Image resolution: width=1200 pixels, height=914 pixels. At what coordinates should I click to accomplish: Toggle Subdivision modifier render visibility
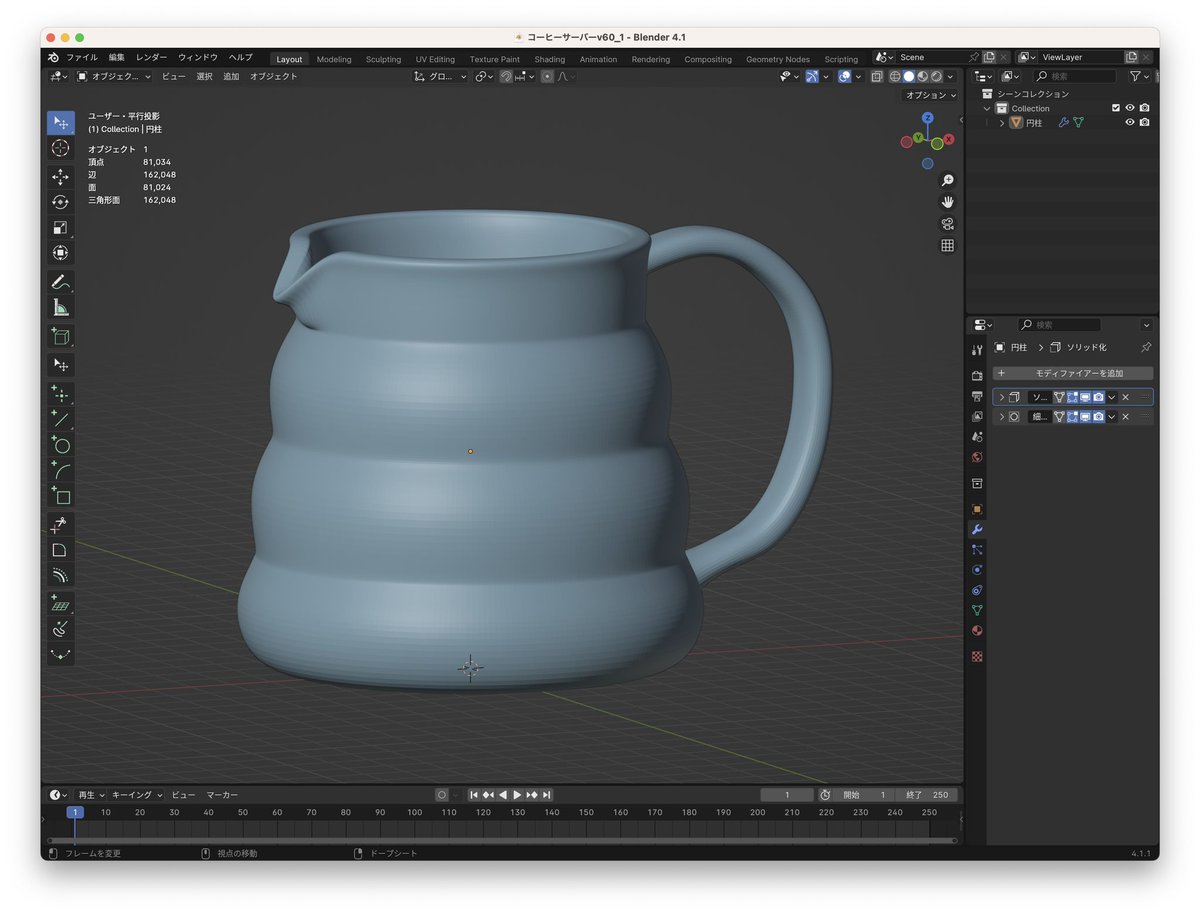coord(1098,416)
